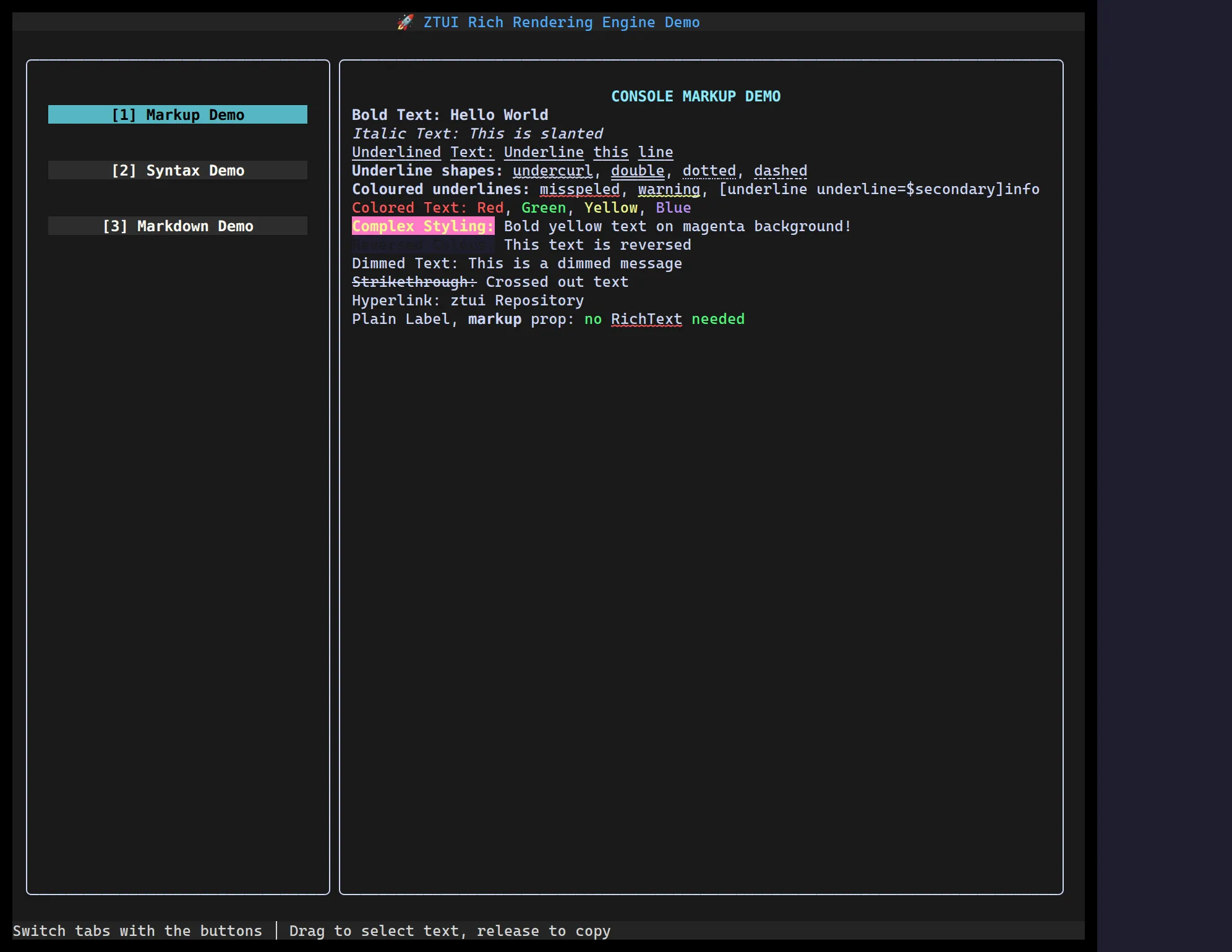This screenshot has height=952, width=1232.
Task: Click the red-underlined word misspeled
Action: click(580, 189)
